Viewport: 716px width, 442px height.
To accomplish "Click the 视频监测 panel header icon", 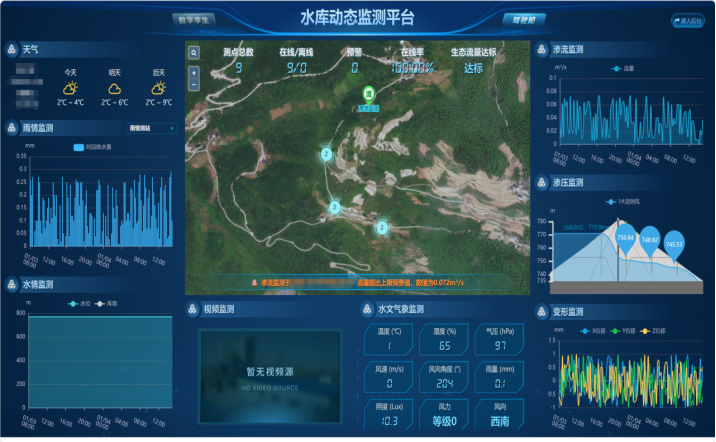I will click(193, 310).
